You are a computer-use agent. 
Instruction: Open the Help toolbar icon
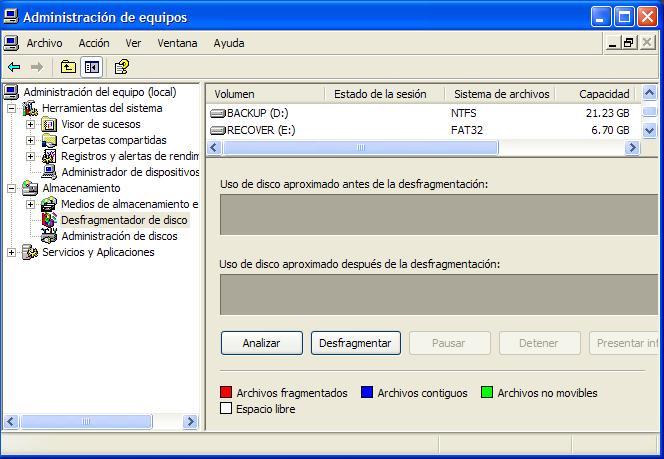click(x=122, y=67)
